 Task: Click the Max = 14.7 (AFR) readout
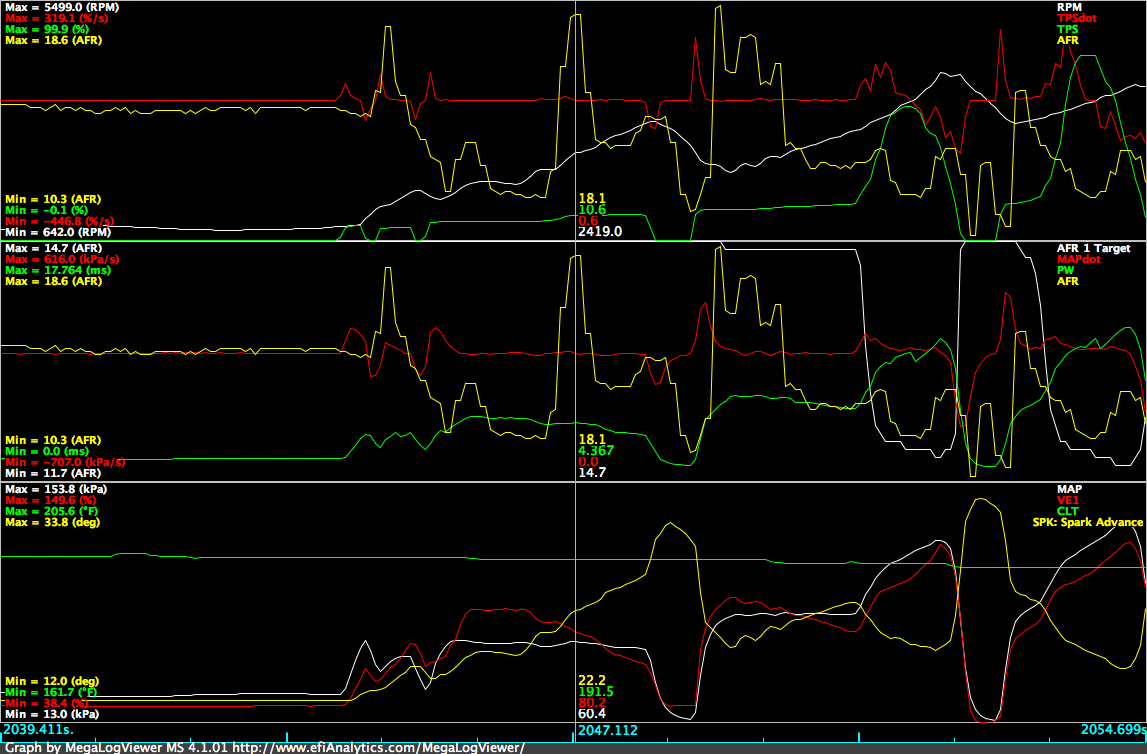[53, 249]
